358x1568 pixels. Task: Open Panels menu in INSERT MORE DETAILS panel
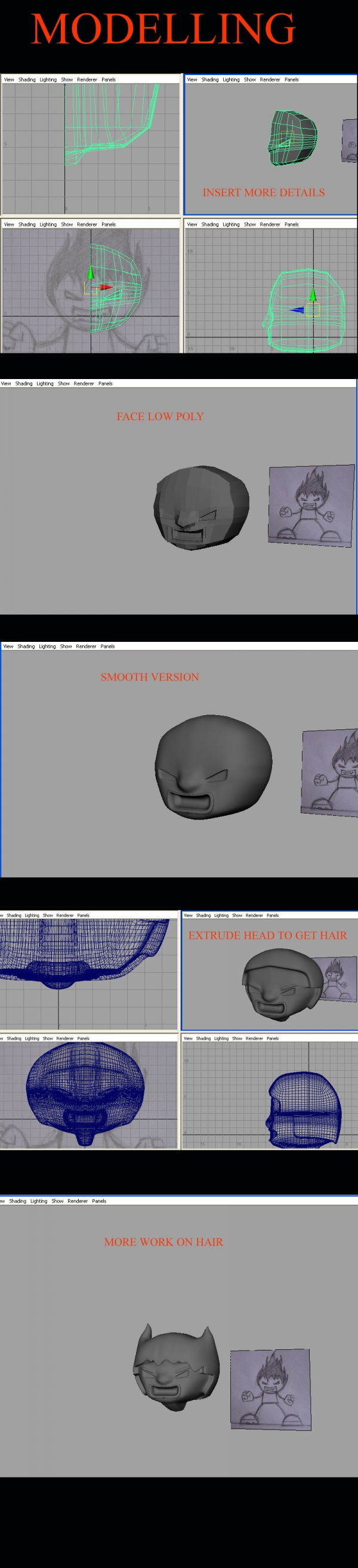point(292,80)
